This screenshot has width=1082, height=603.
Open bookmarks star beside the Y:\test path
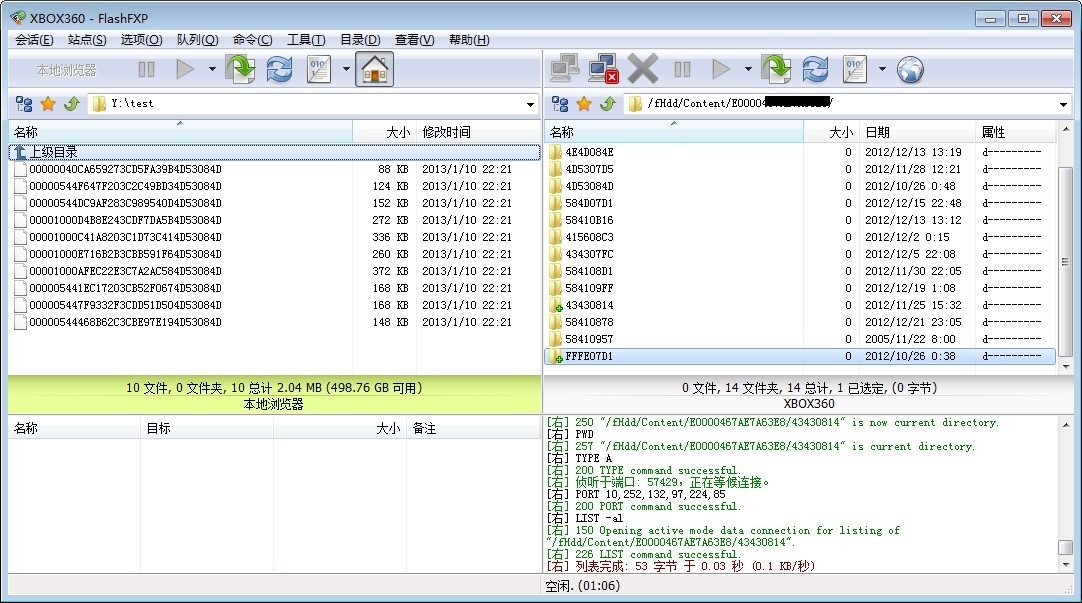(x=47, y=104)
